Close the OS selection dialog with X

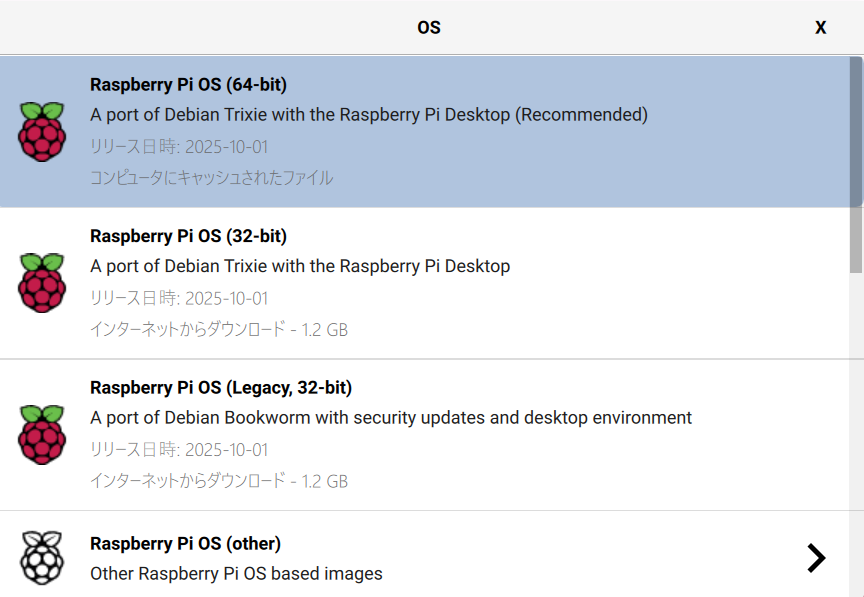[x=820, y=28]
